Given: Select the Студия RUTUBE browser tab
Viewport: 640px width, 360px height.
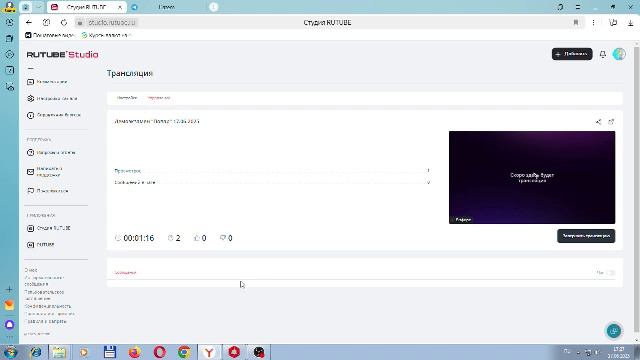Looking at the screenshot, I should pyautogui.click(x=87, y=7).
